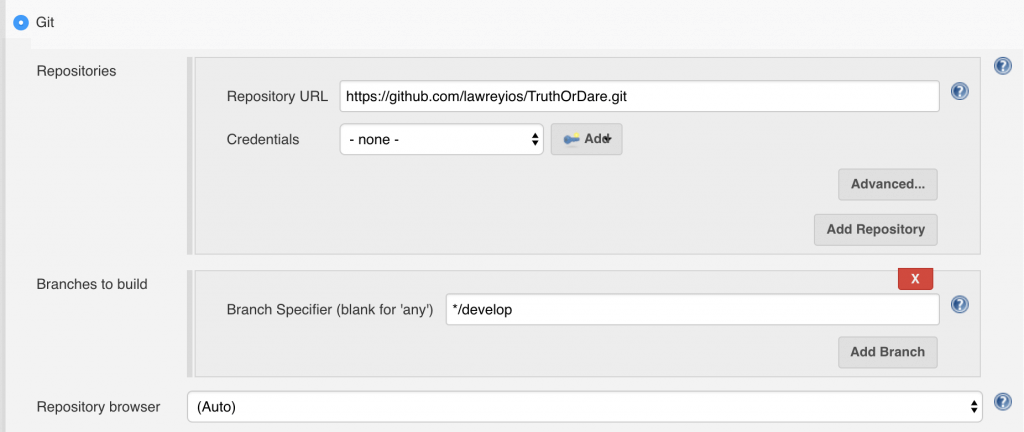1024x432 pixels.
Task: Delete the branch with the red X
Action: click(x=914, y=279)
